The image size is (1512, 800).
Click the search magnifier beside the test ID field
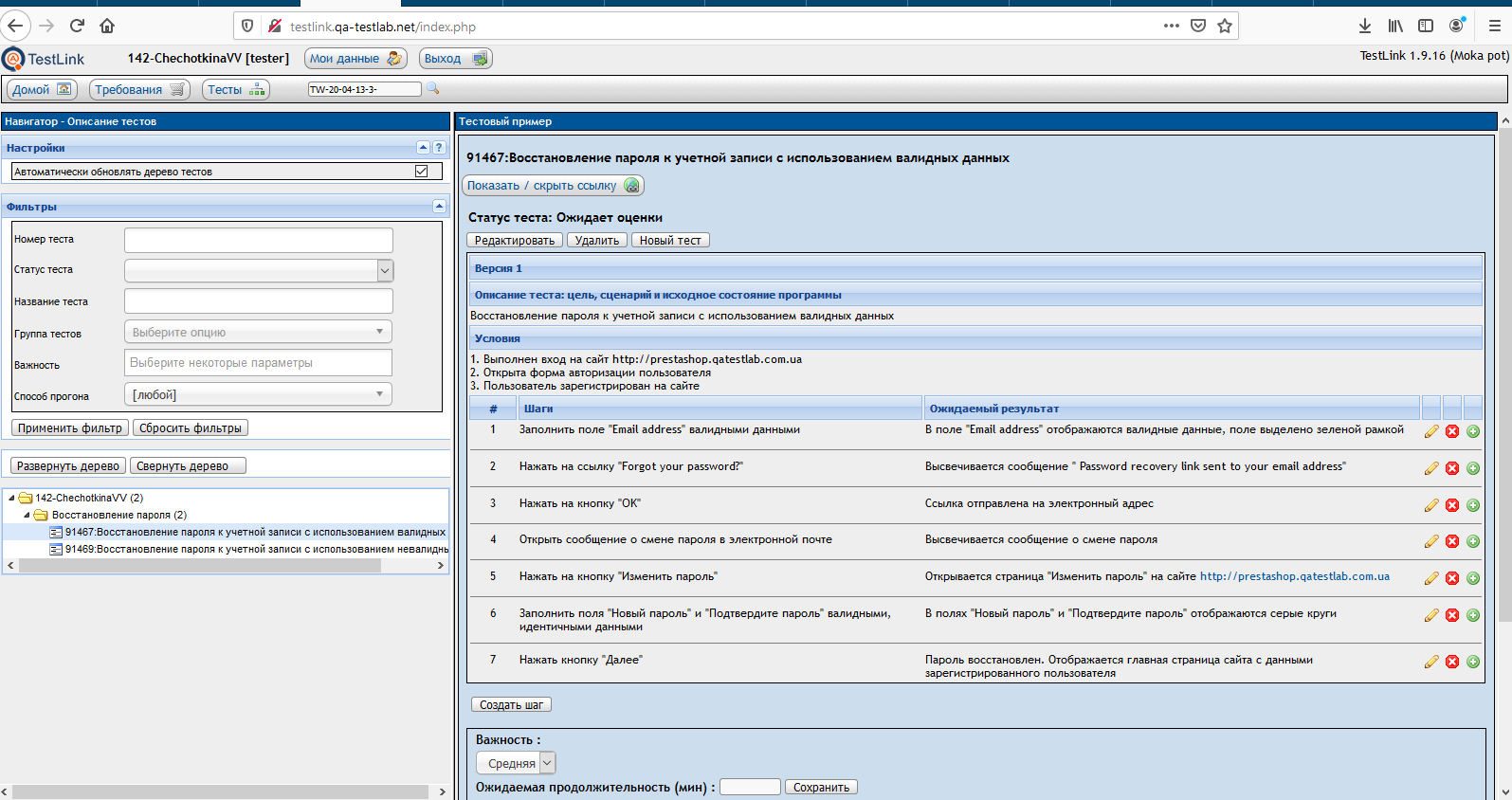pyautogui.click(x=433, y=89)
